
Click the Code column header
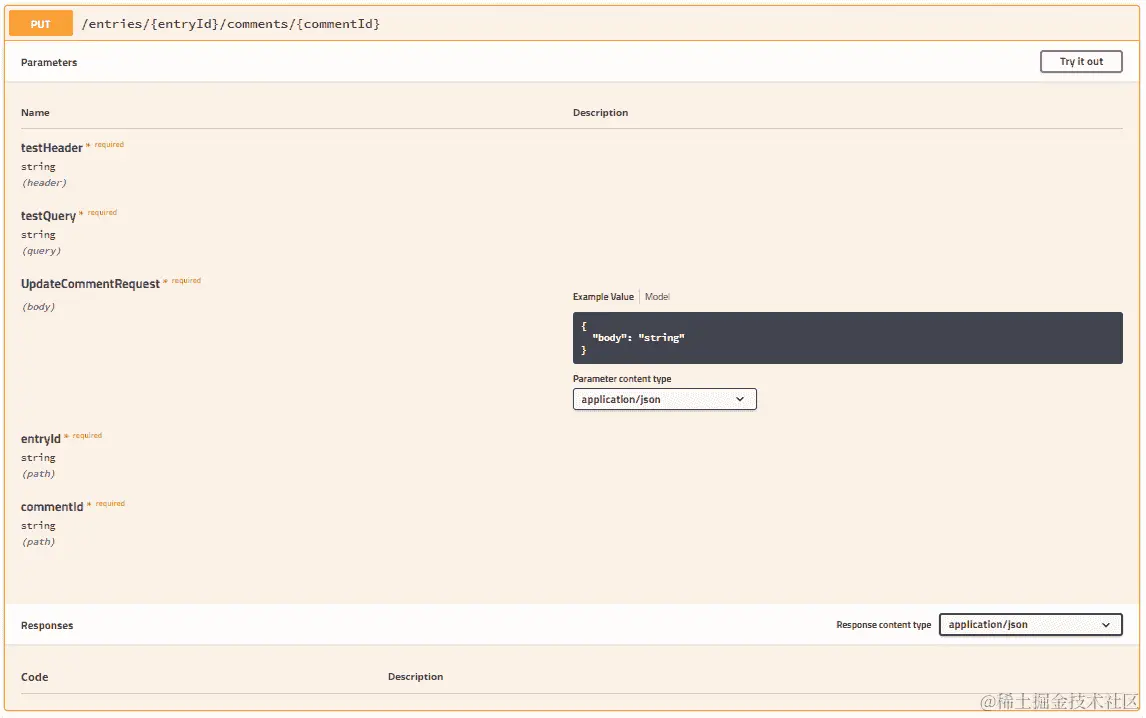point(34,677)
